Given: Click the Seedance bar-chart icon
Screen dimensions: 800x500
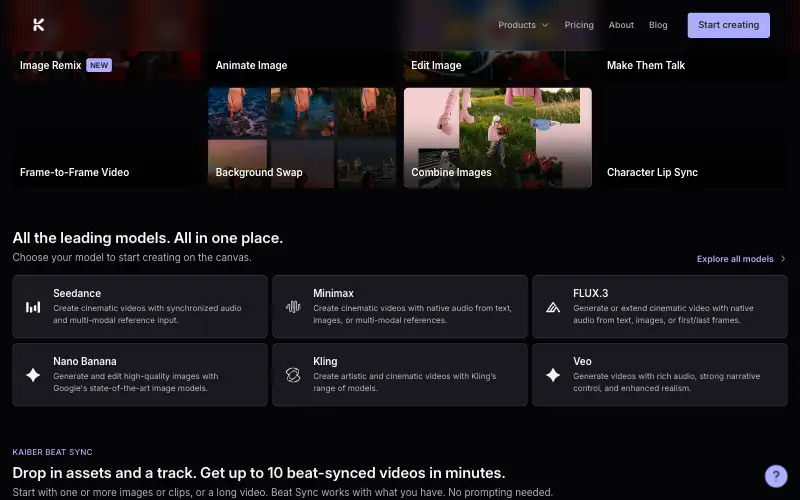Looking at the screenshot, I should point(33,307).
